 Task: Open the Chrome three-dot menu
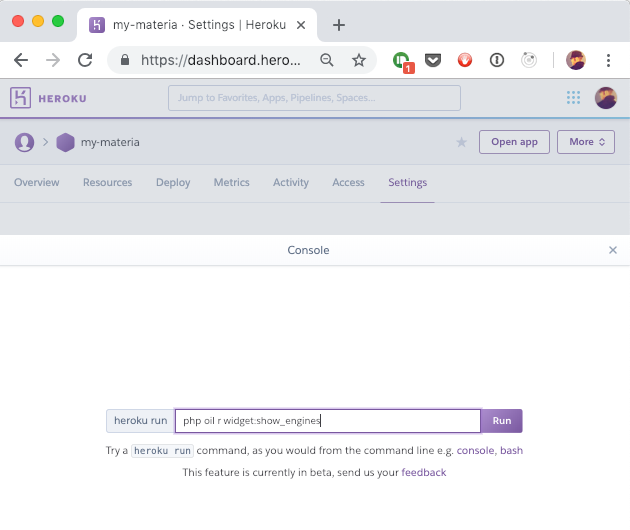tap(608, 60)
